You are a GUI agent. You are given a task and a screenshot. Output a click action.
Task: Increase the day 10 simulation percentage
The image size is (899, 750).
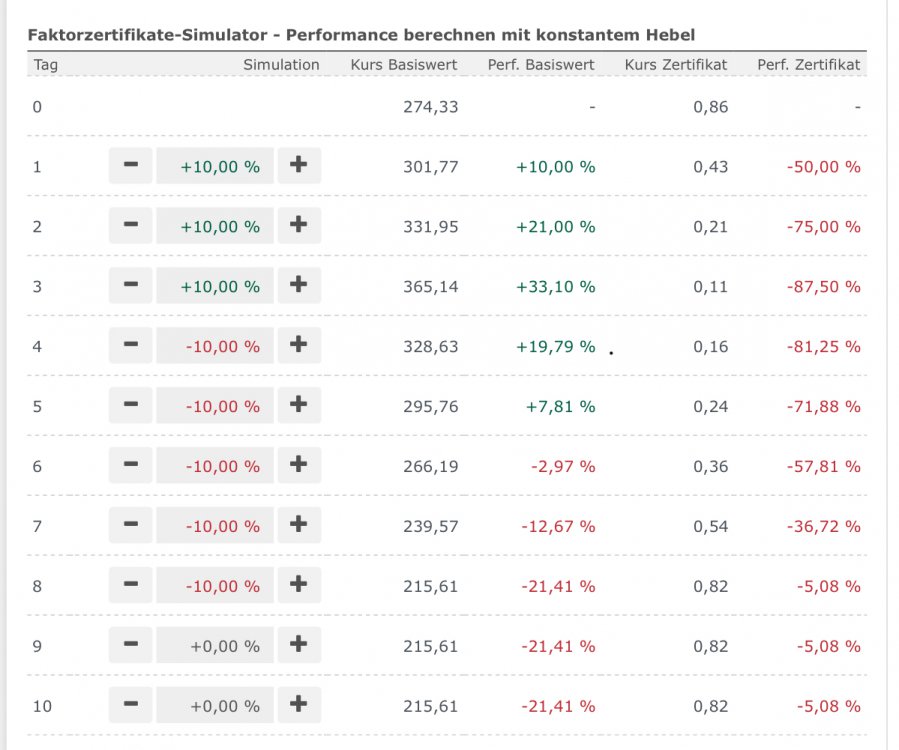click(x=298, y=706)
